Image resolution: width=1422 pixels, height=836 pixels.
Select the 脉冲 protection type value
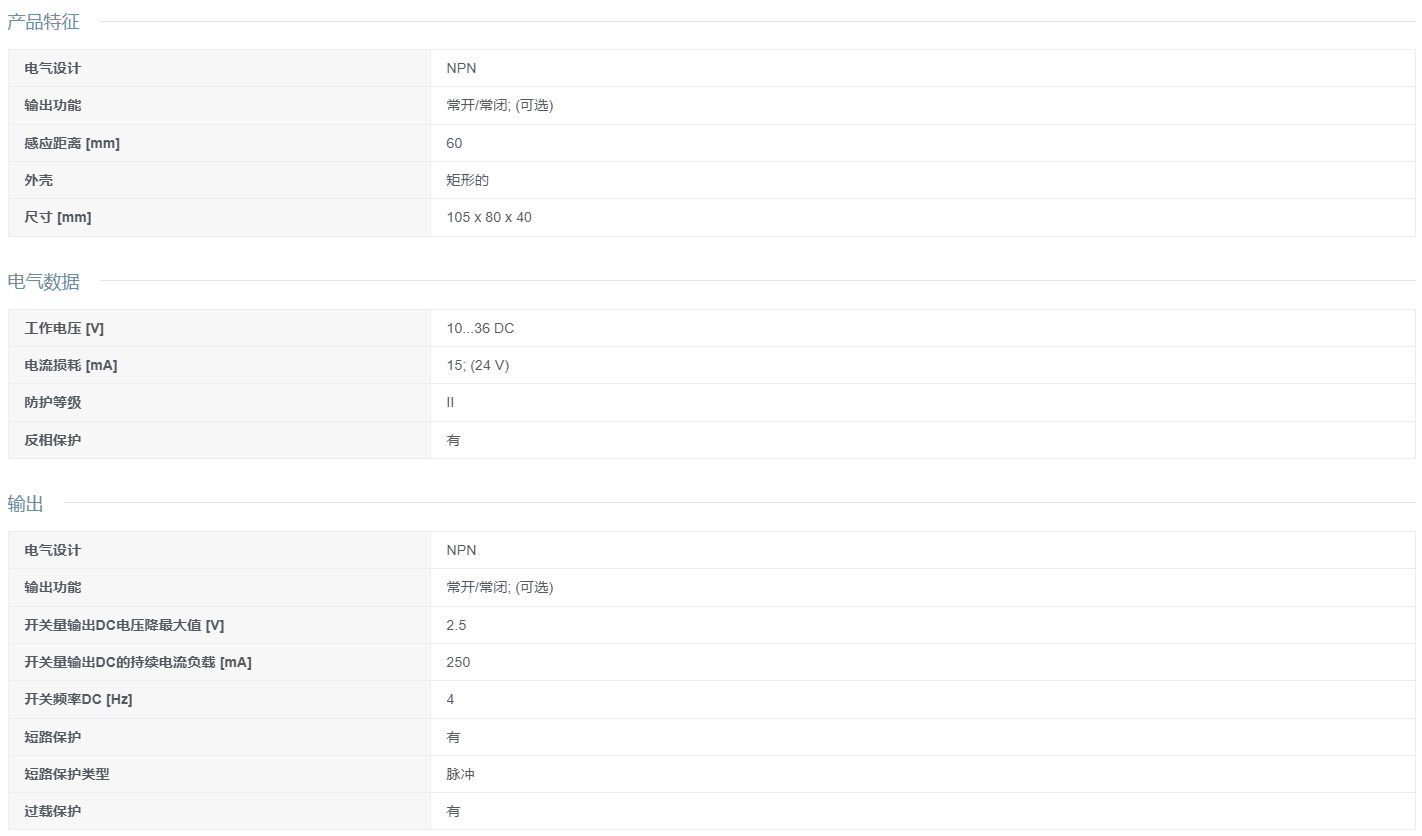coord(461,774)
